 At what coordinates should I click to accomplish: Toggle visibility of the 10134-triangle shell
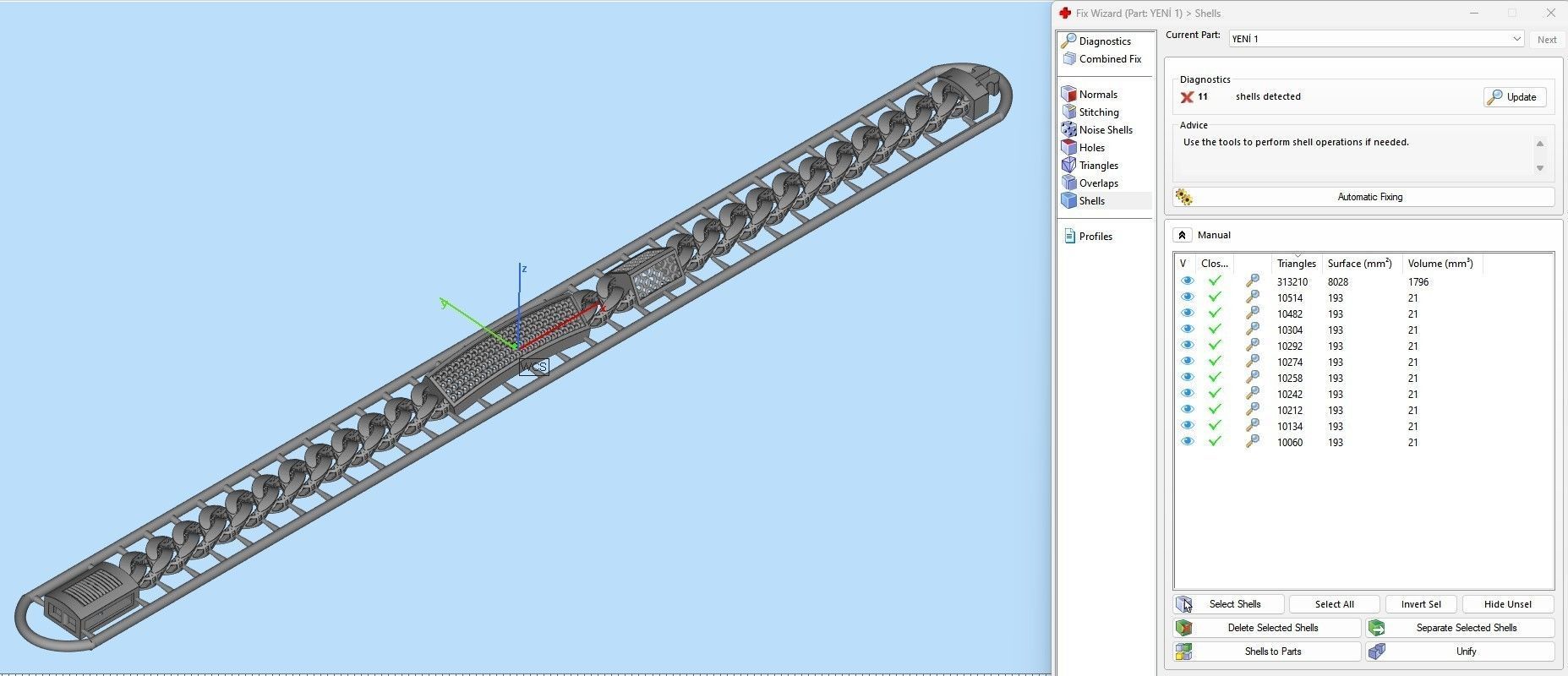(1188, 426)
